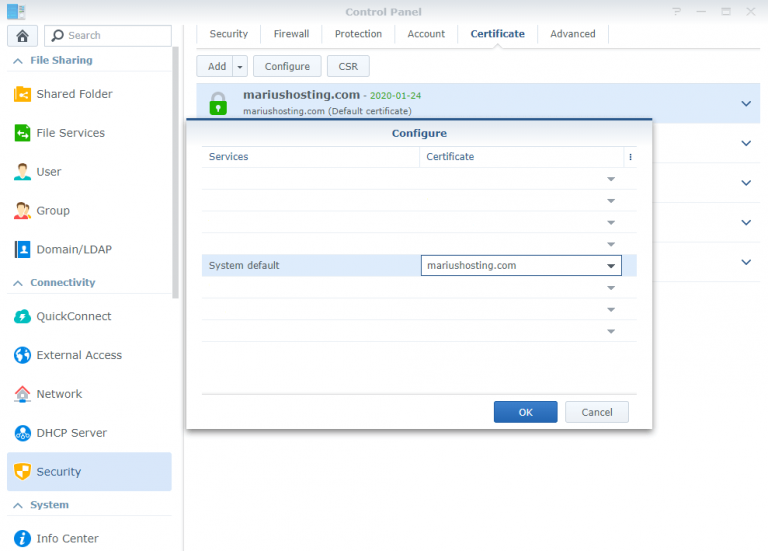The height and width of the screenshot is (551, 768).
Task: Click the CSR button
Action: [348, 67]
